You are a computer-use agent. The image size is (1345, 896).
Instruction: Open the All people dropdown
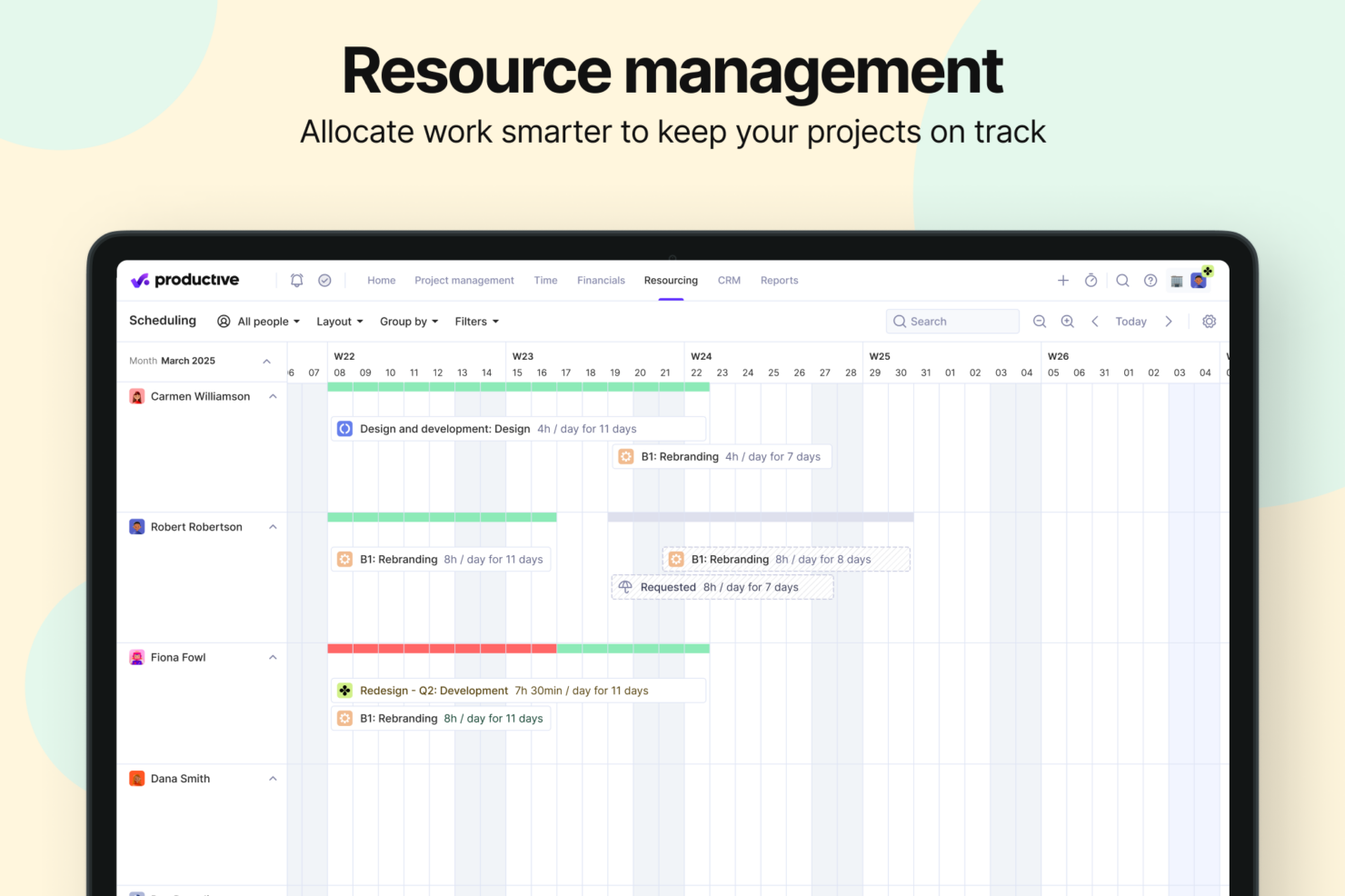point(259,322)
